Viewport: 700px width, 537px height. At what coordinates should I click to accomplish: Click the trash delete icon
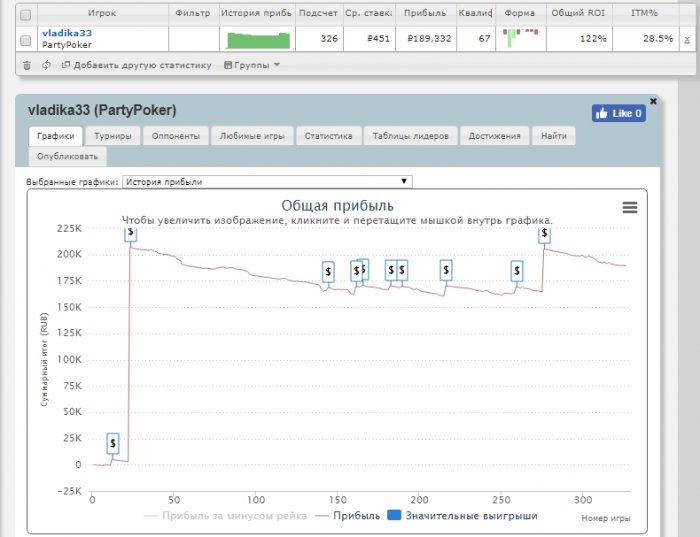27,65
